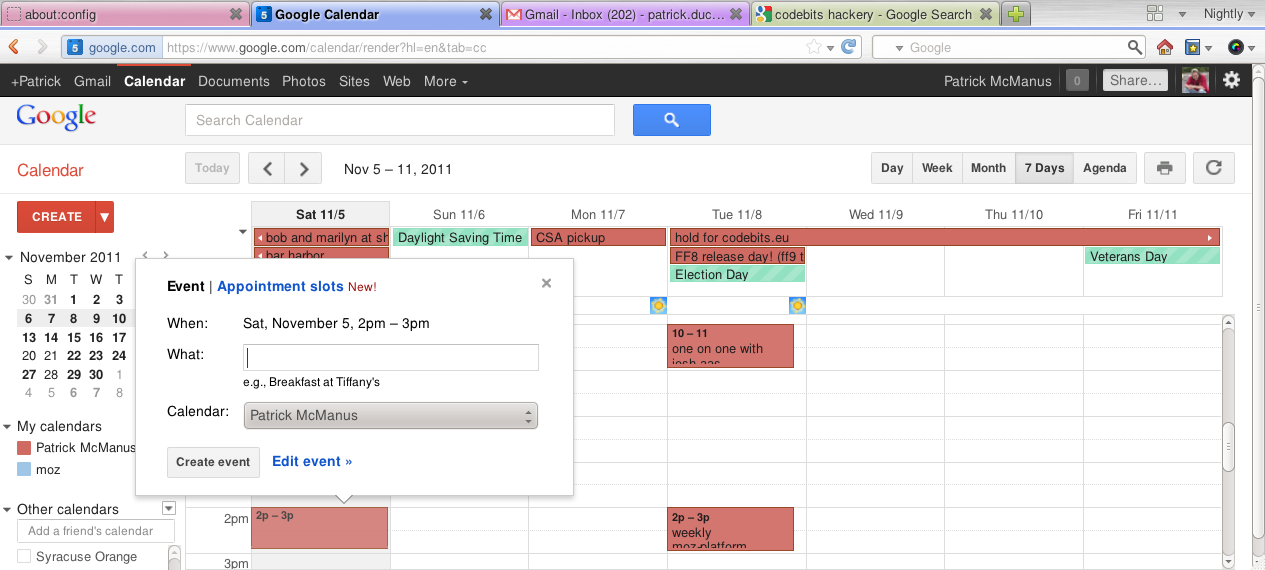1265x570 pixels.
Task: Open search engine dropdown in browser search
Action: 899,47
